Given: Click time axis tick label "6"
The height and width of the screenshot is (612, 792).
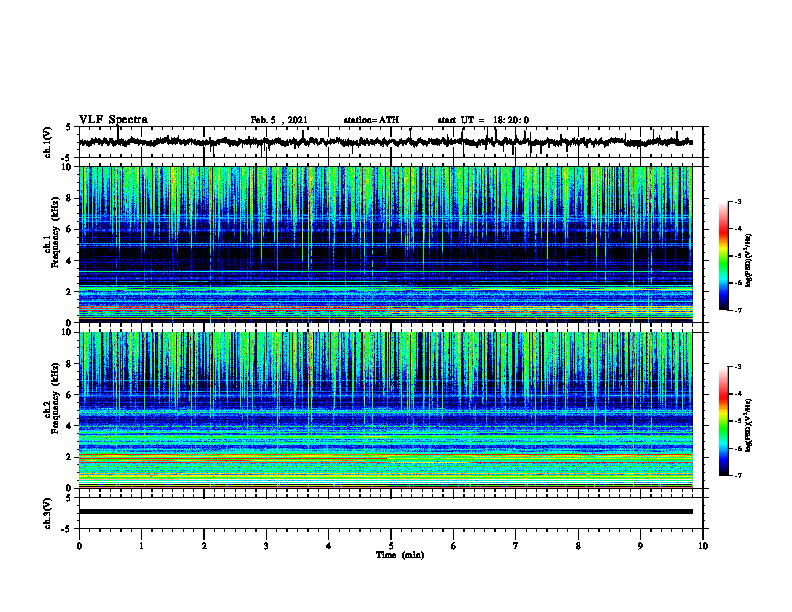Looking at the screenshot, I should [454, 546].
